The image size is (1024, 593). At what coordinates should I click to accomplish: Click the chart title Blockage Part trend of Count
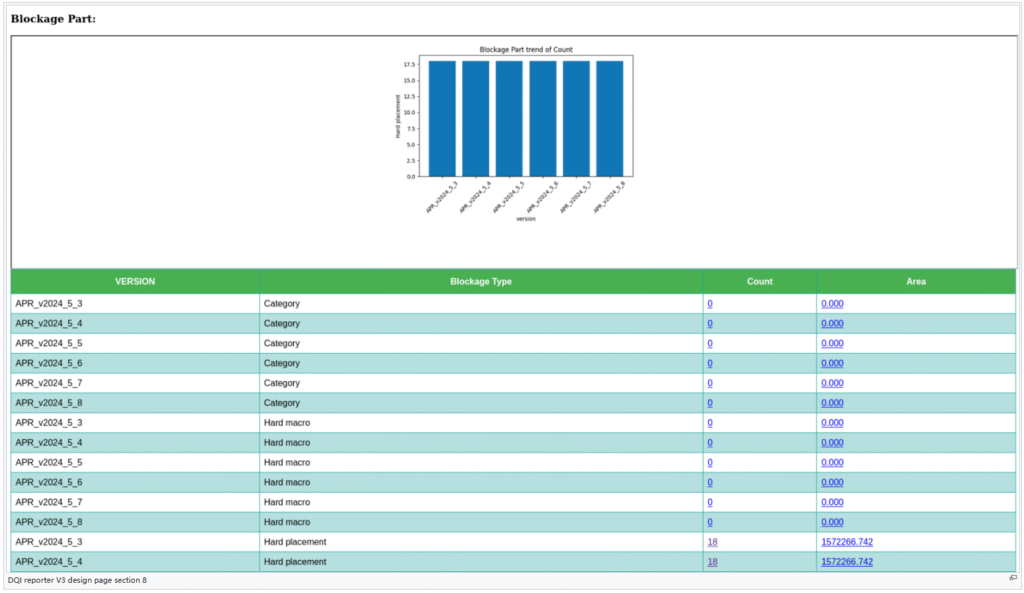click(x=526, y=49)
